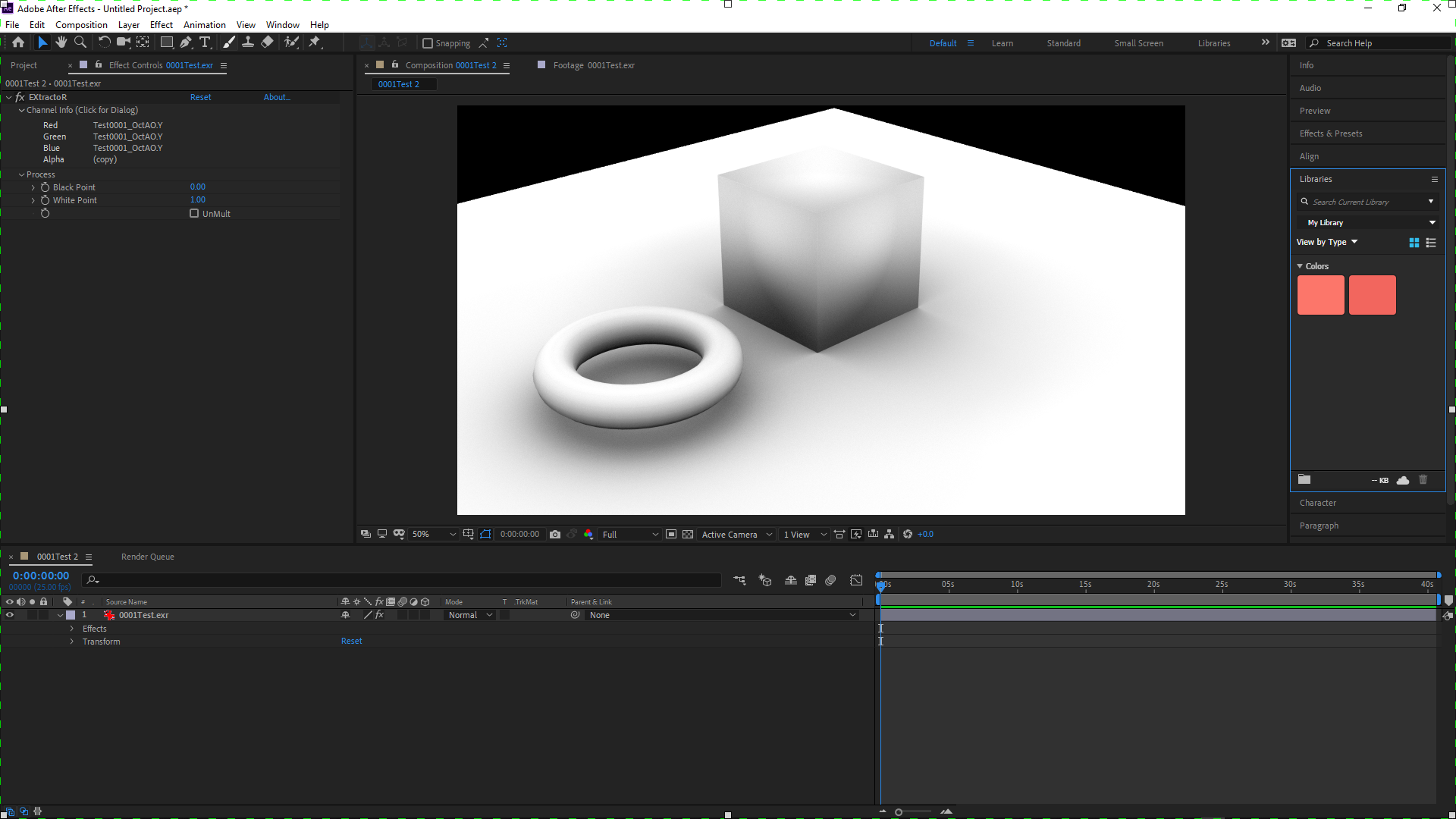Select the Pen tool
1456x819 pixels.
pos(186,42)
